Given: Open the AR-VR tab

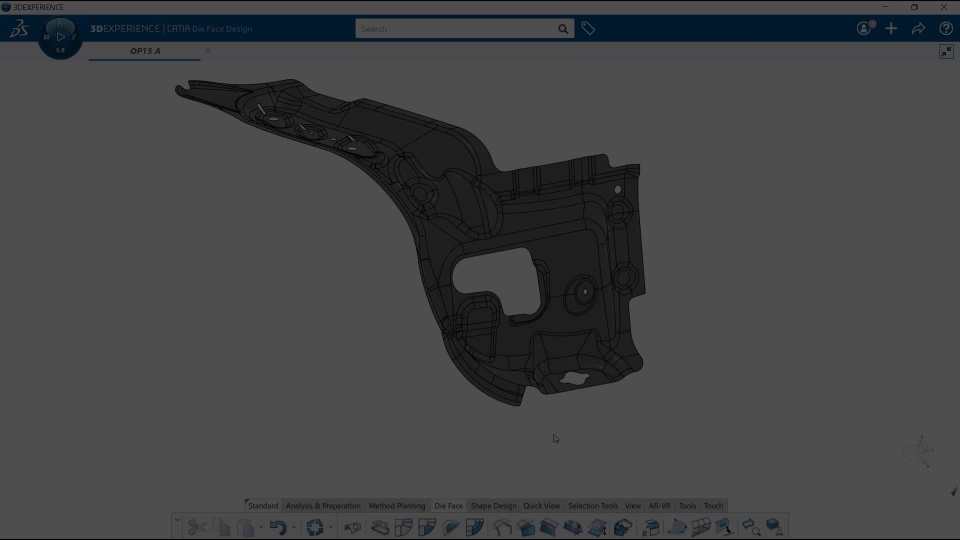Looking at the screenshot, I should coord(659,506).
